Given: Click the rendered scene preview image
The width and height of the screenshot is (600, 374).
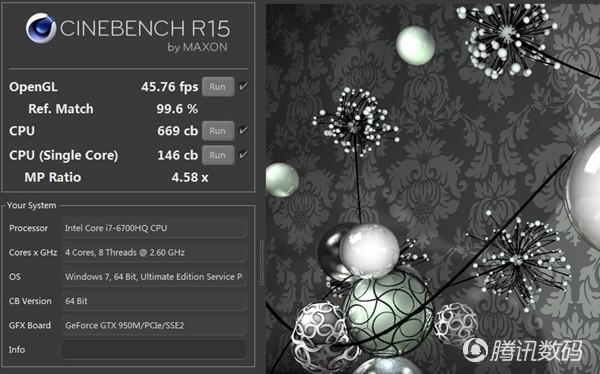Looking at the screenshot, I should [x=433, y=188].
